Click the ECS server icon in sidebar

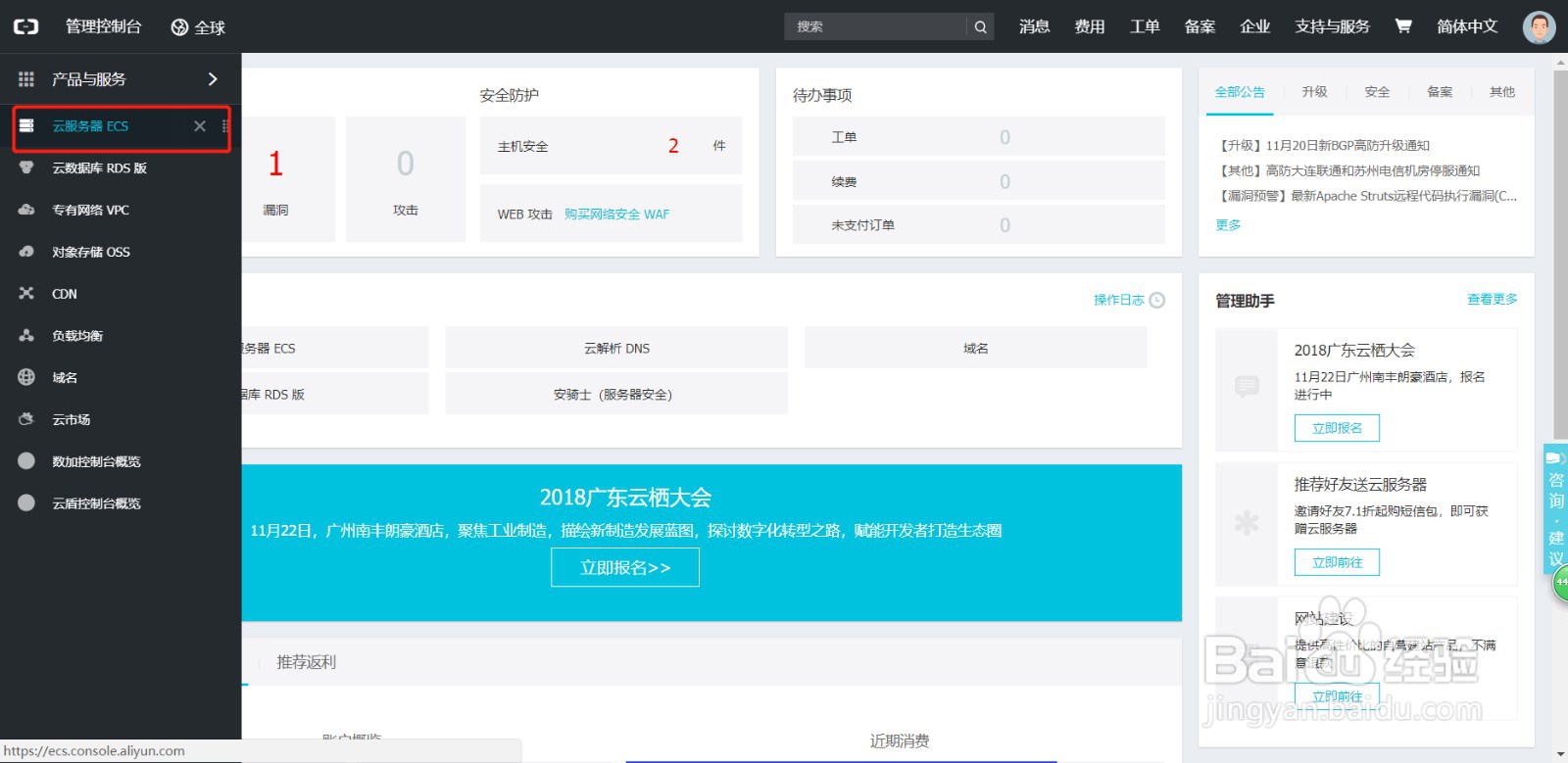[26, 125]
